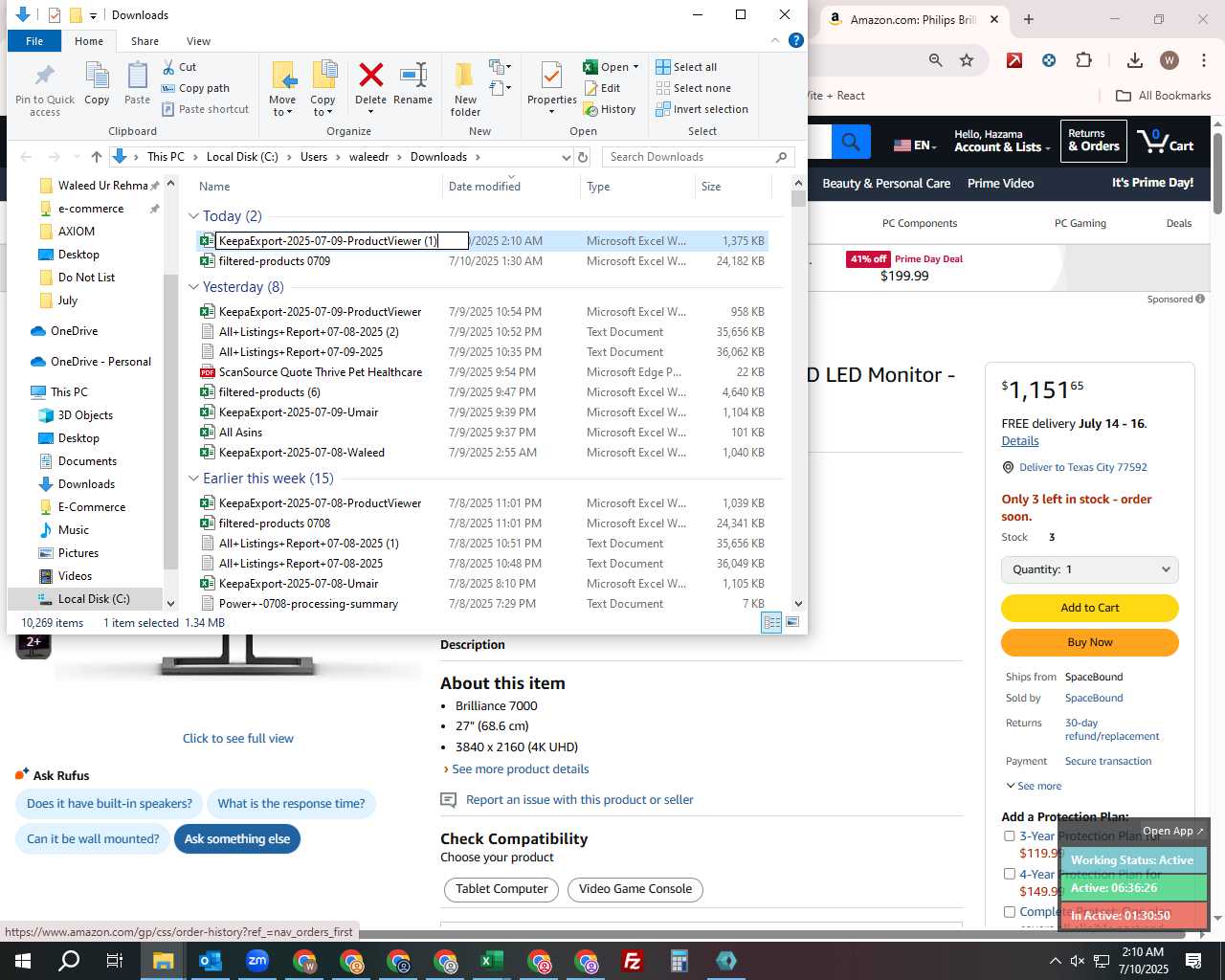Open file History in ribbon
This screenshot has width=1225, height=980.
pyautogui.click(x=610, y=109)
